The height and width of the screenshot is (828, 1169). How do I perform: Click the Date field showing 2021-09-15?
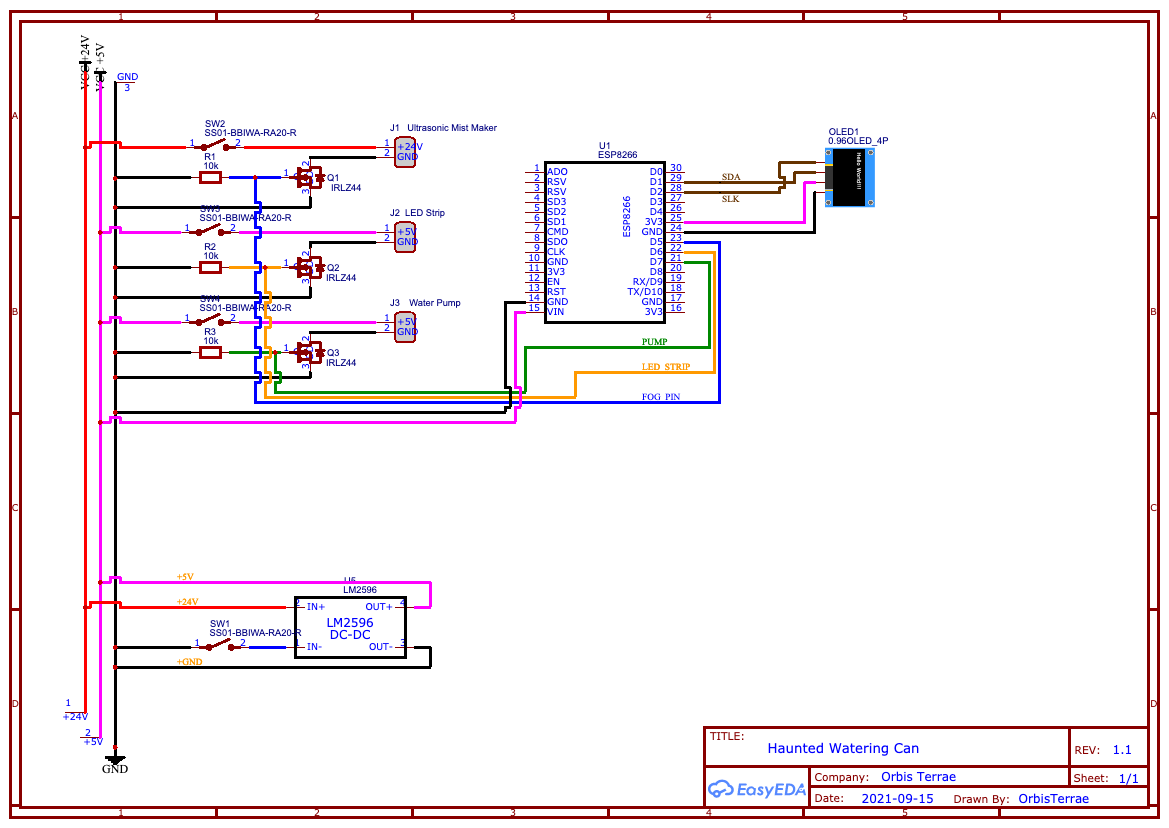(897, 798)
